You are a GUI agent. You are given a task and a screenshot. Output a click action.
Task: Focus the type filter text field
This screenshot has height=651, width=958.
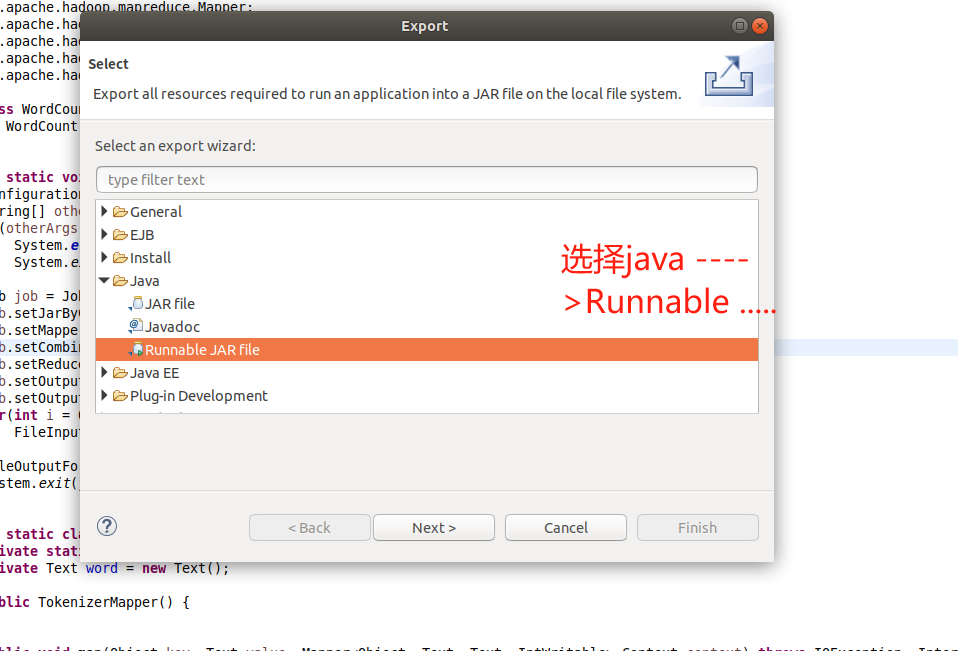pos(426,180)
